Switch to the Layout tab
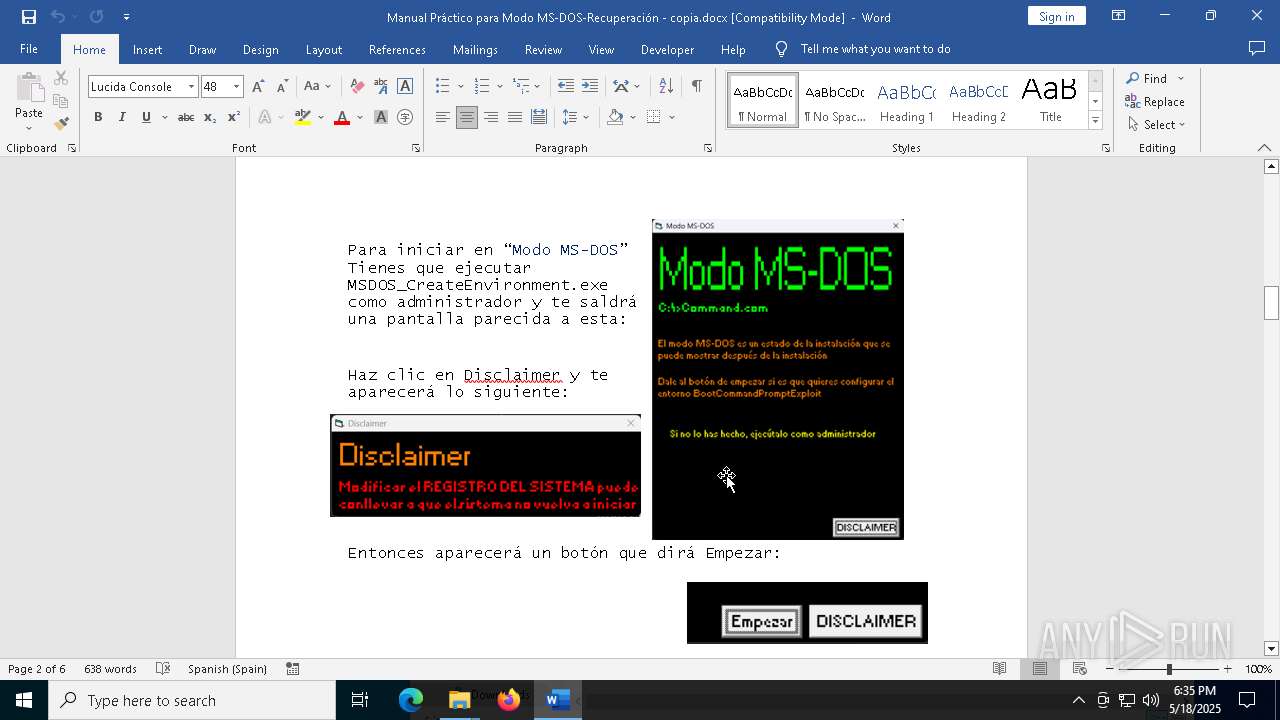Image resolution: width=1280 pixels, height=720 pixels. pyautogui.click(x=324, y=49)
